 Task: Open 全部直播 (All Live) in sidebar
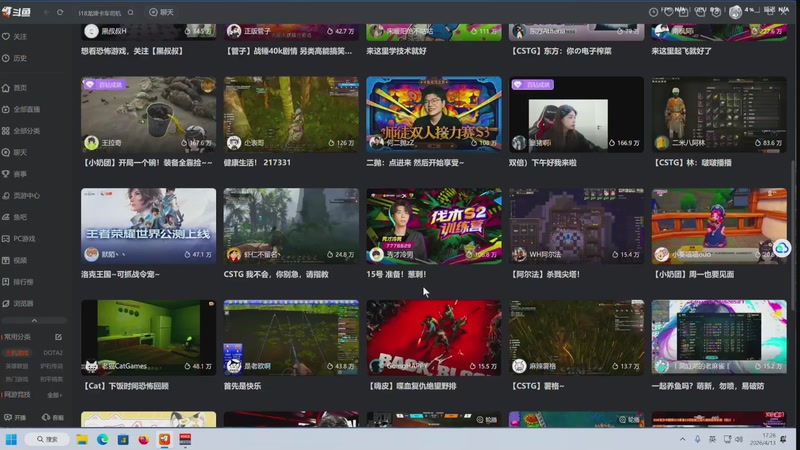[x=21, y=109]
